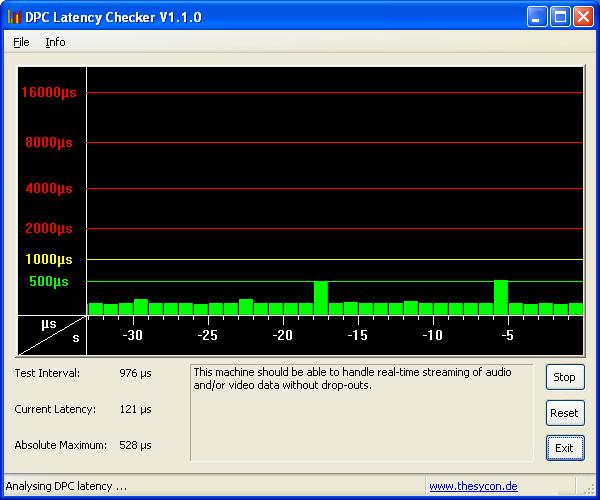Click the Stop button
Viewport: 600px width, 500px height.
565,377
